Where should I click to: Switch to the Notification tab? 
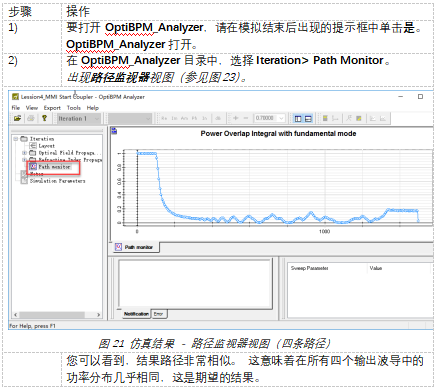pos(136,314)
